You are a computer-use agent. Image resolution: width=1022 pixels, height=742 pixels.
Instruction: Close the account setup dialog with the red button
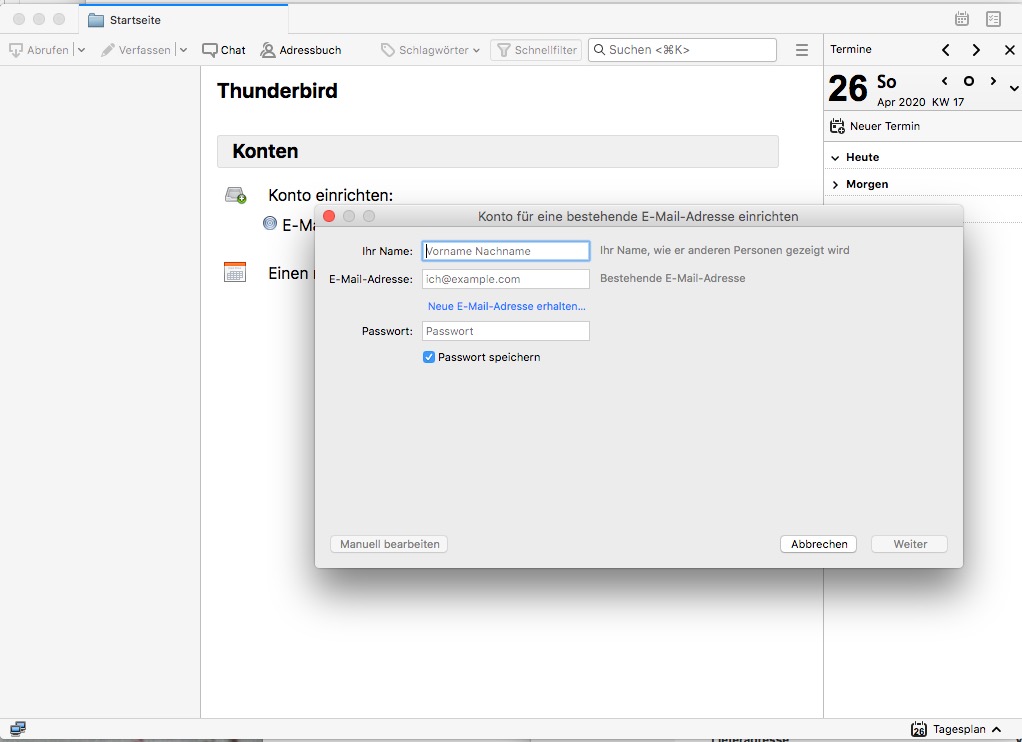[329, 216]
